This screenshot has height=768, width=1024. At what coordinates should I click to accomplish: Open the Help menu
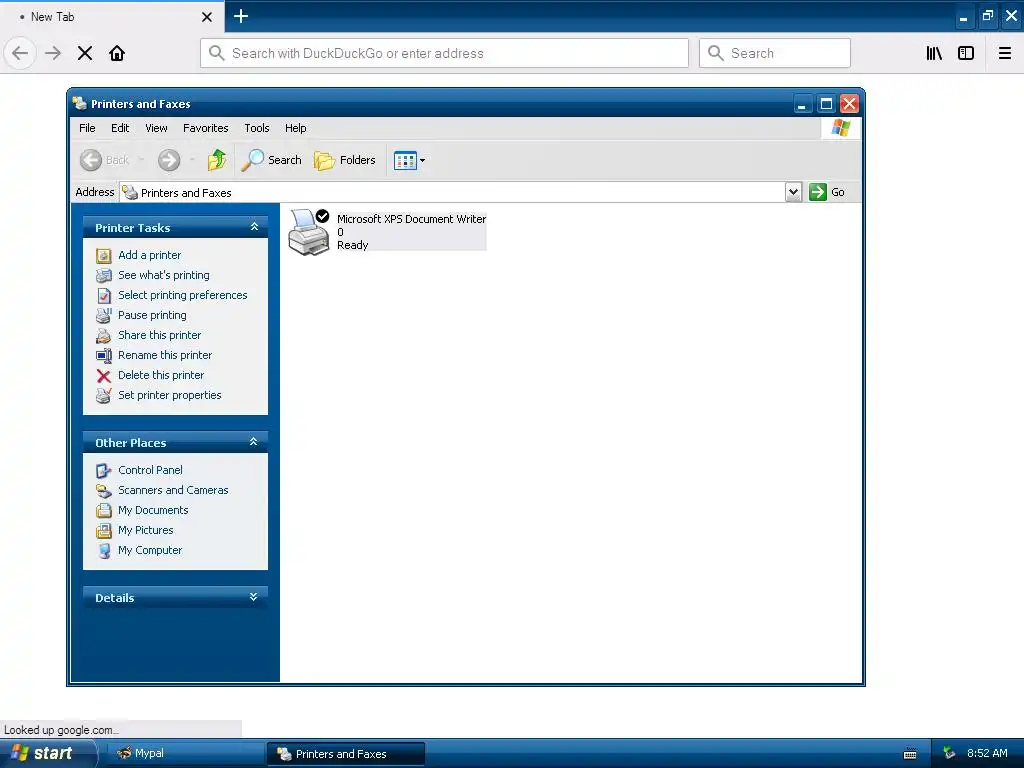click(x=295, y=128)
